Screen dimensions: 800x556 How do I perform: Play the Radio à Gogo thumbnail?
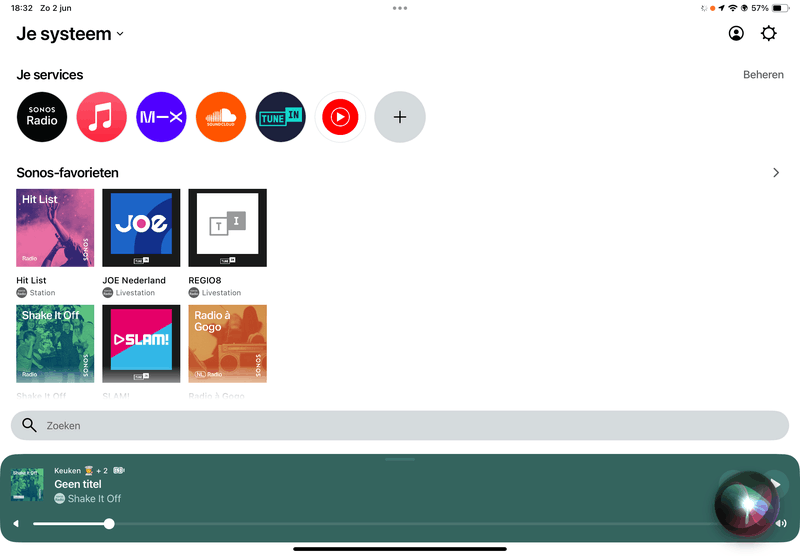point(228,344)
